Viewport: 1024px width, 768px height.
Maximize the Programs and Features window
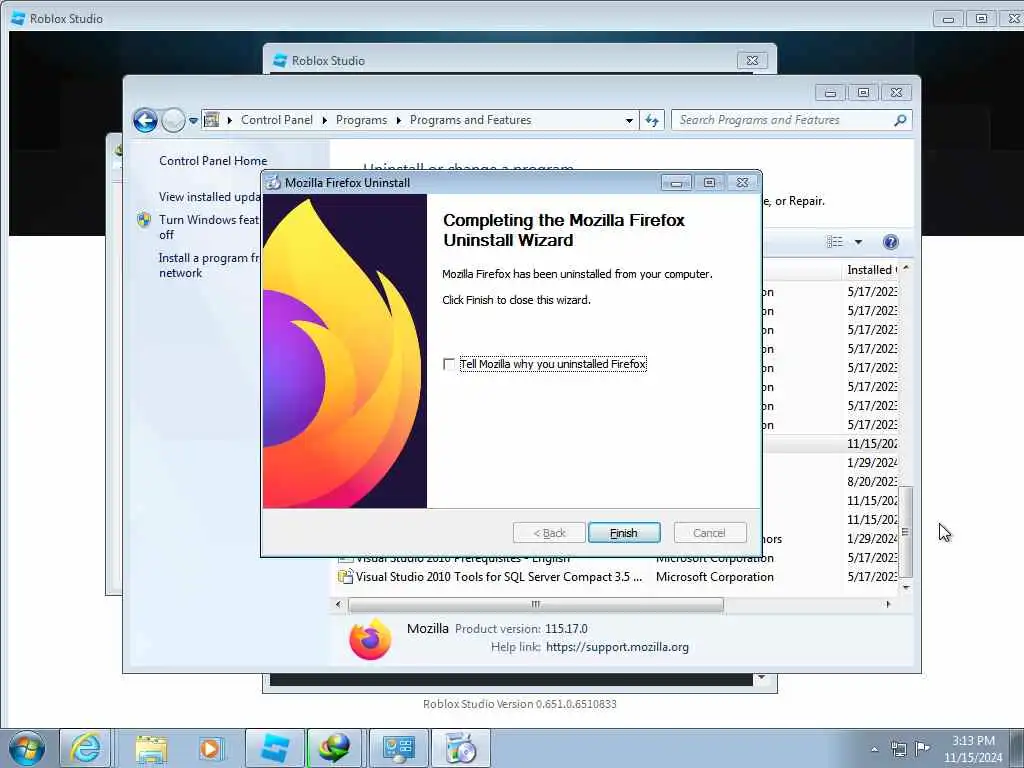(863, 93)
